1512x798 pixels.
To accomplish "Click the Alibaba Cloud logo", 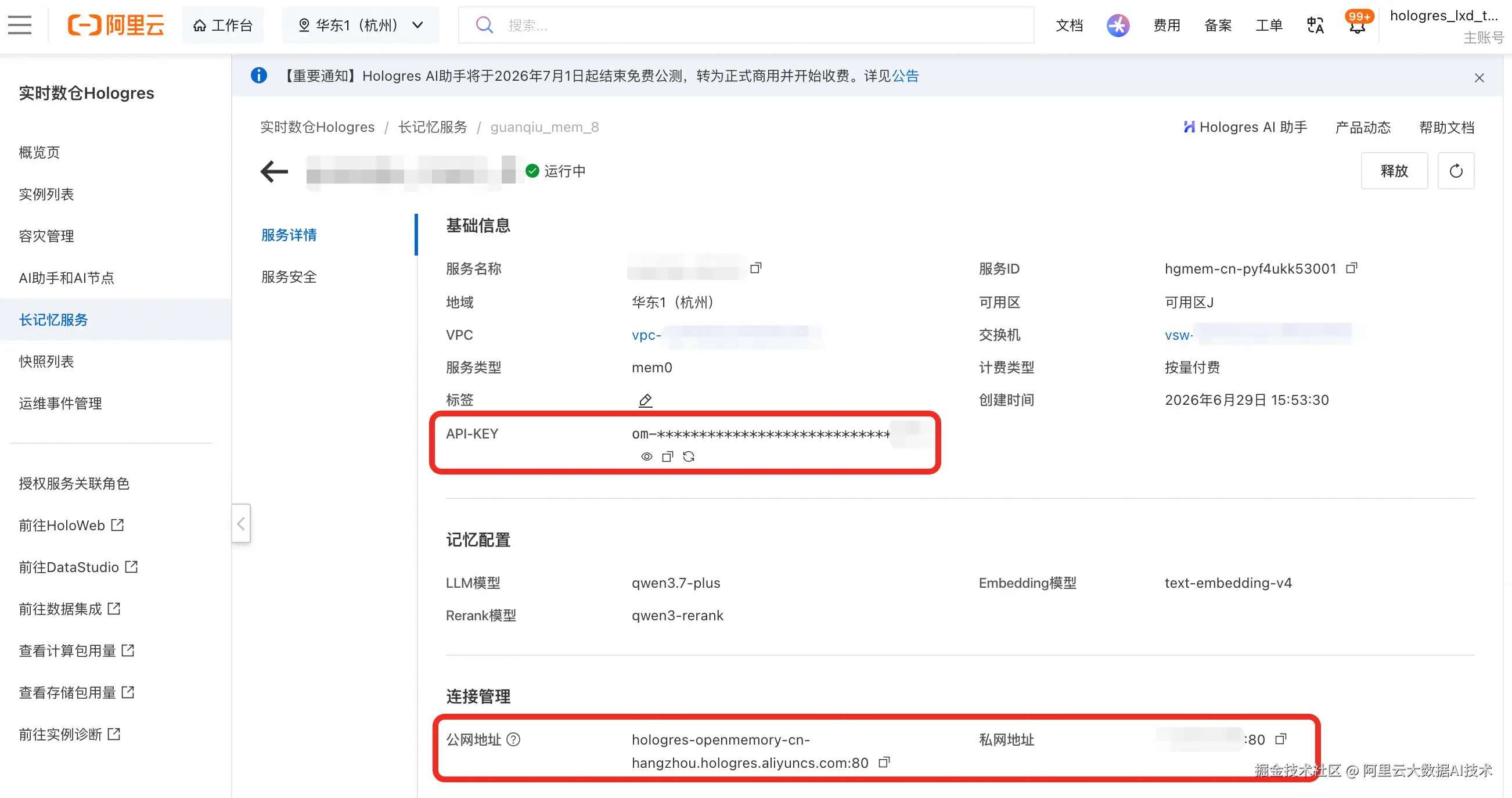I will 116,25.
